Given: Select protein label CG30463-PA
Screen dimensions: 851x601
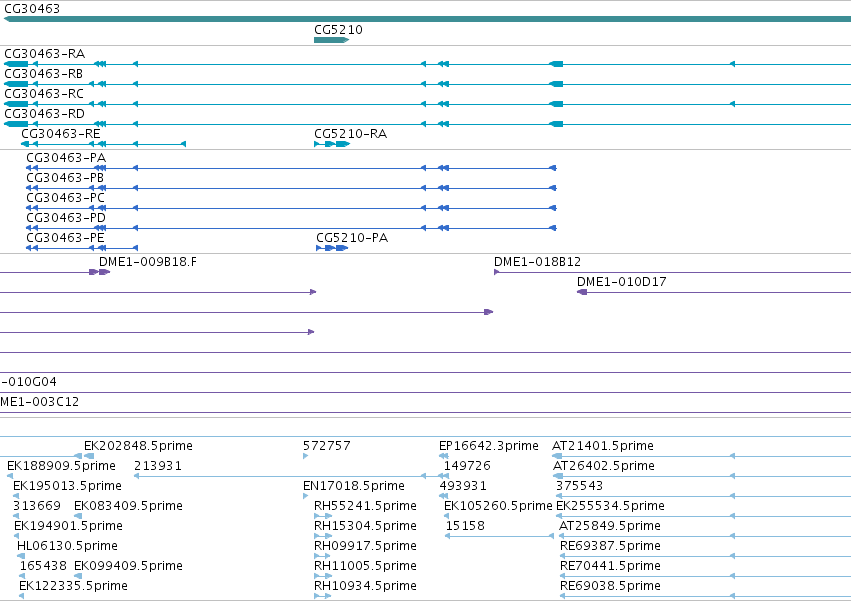Looking at the screenshot, I should [x=66, y=158].
